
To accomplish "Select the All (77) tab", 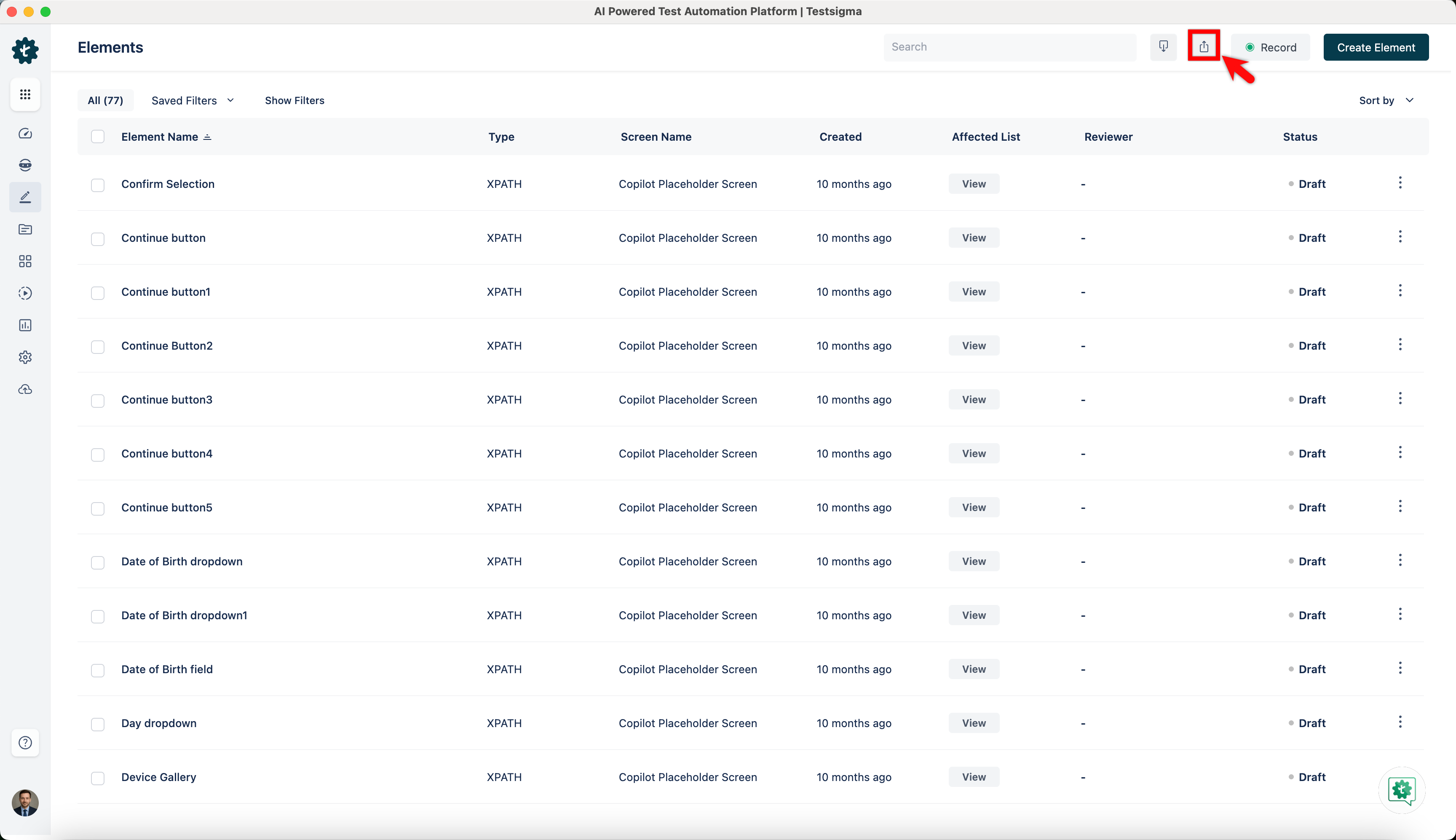I will tap(105, 100).
